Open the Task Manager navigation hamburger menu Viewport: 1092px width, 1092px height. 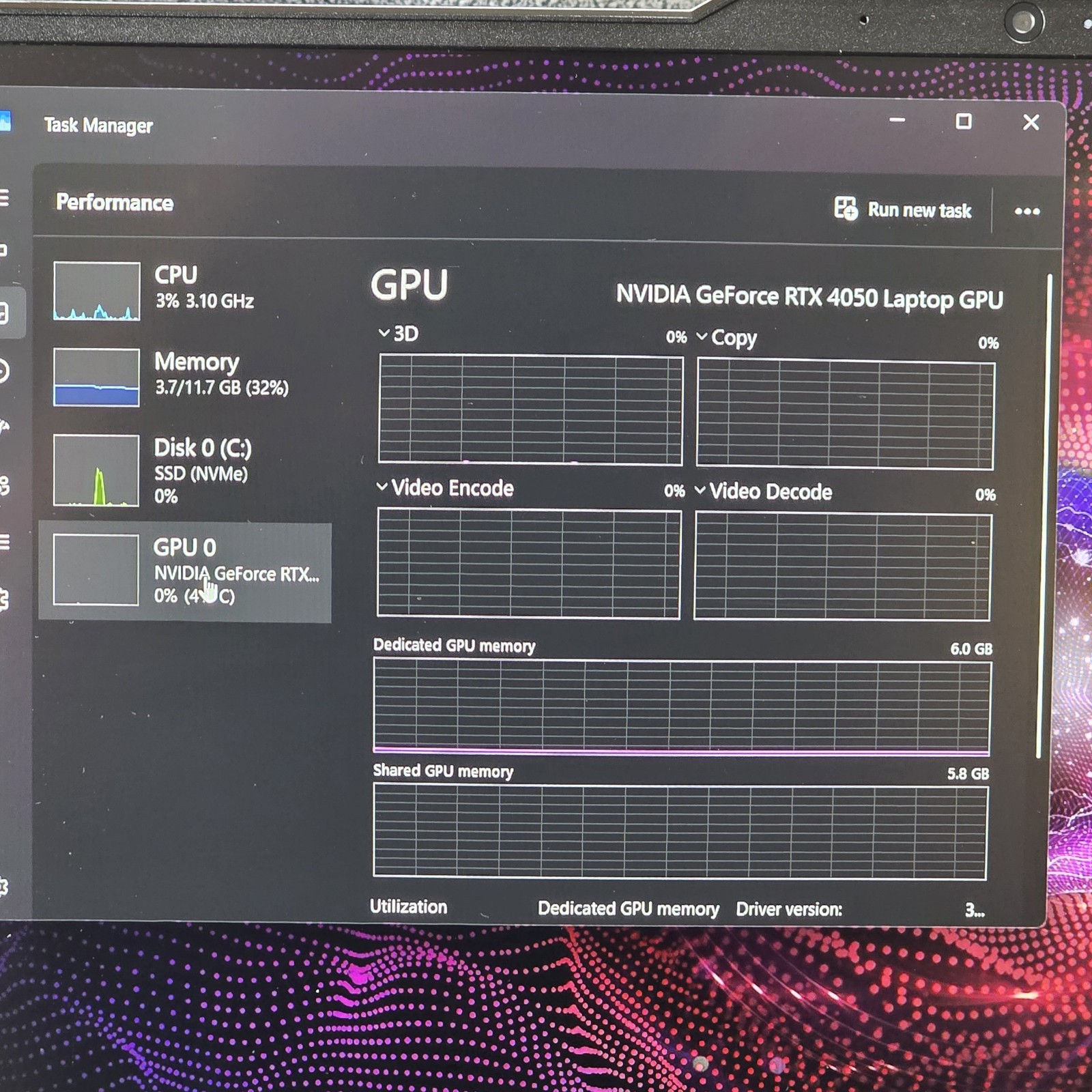[x=4, y=198]
